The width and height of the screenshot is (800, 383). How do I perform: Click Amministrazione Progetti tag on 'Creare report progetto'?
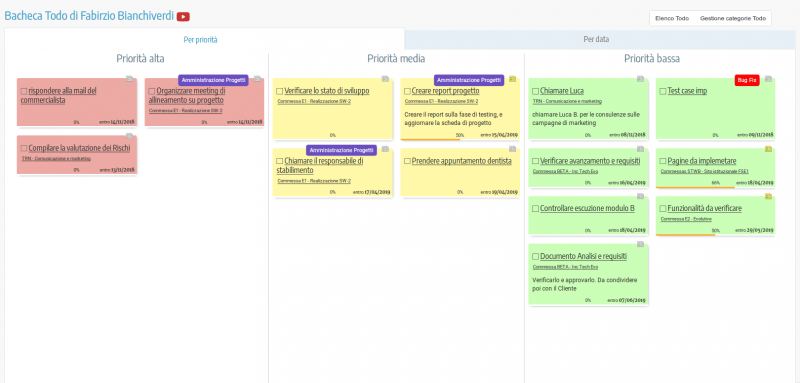pos(469,80)
